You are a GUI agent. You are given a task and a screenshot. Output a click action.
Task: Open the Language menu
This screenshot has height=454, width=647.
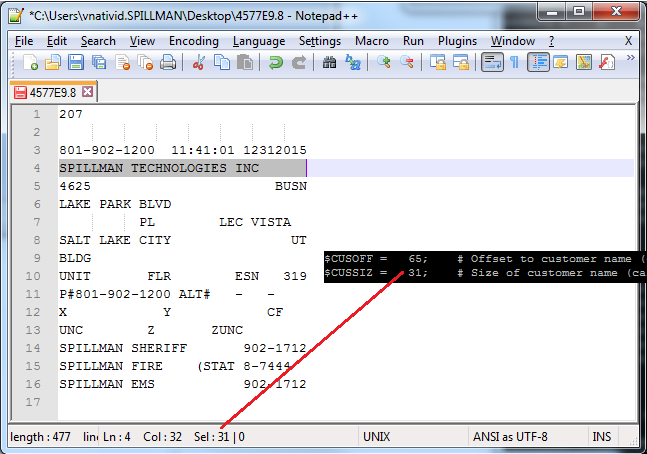tap(259, 41)
